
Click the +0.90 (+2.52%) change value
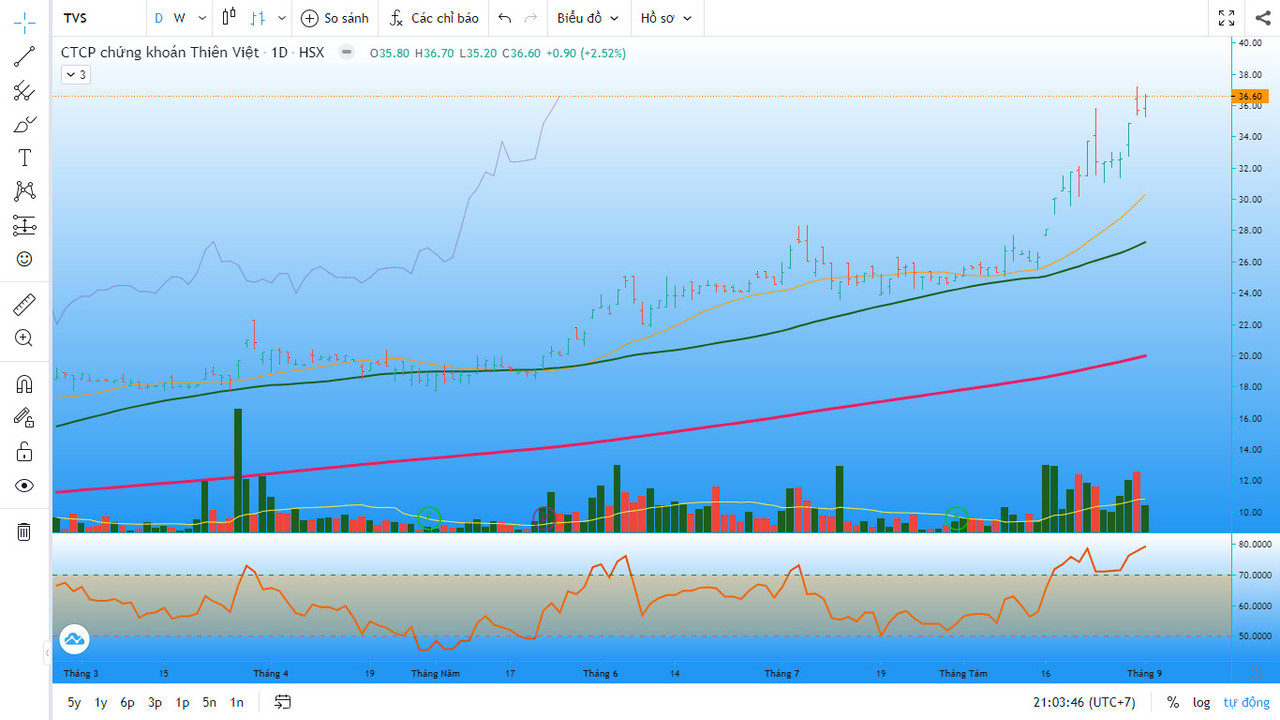pos(586,52)
